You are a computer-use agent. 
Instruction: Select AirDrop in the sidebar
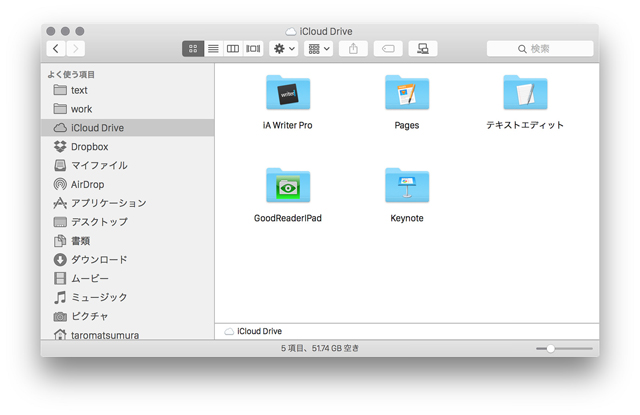coord(127,184)
